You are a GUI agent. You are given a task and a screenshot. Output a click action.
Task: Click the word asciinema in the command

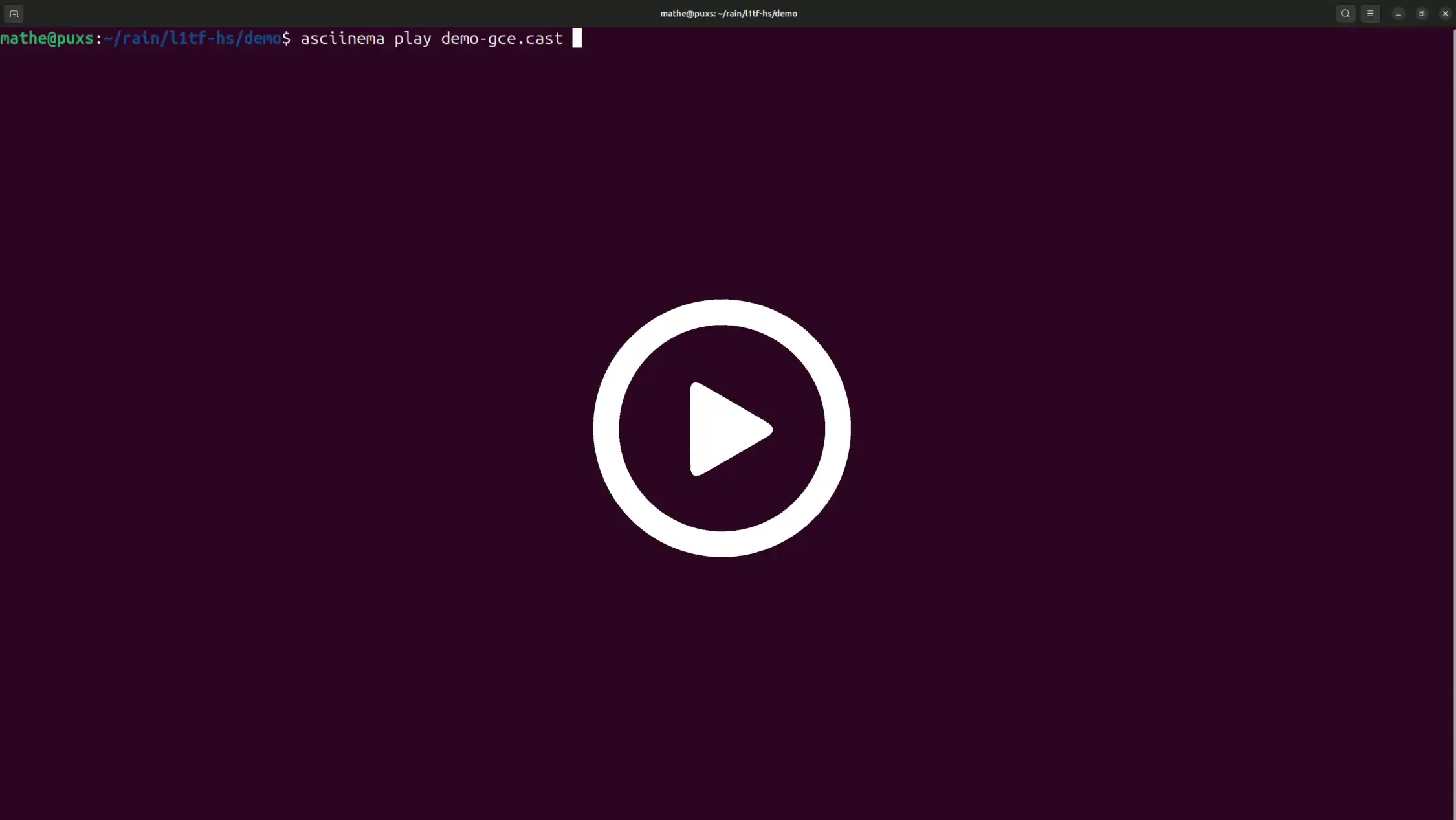(342, 38)
